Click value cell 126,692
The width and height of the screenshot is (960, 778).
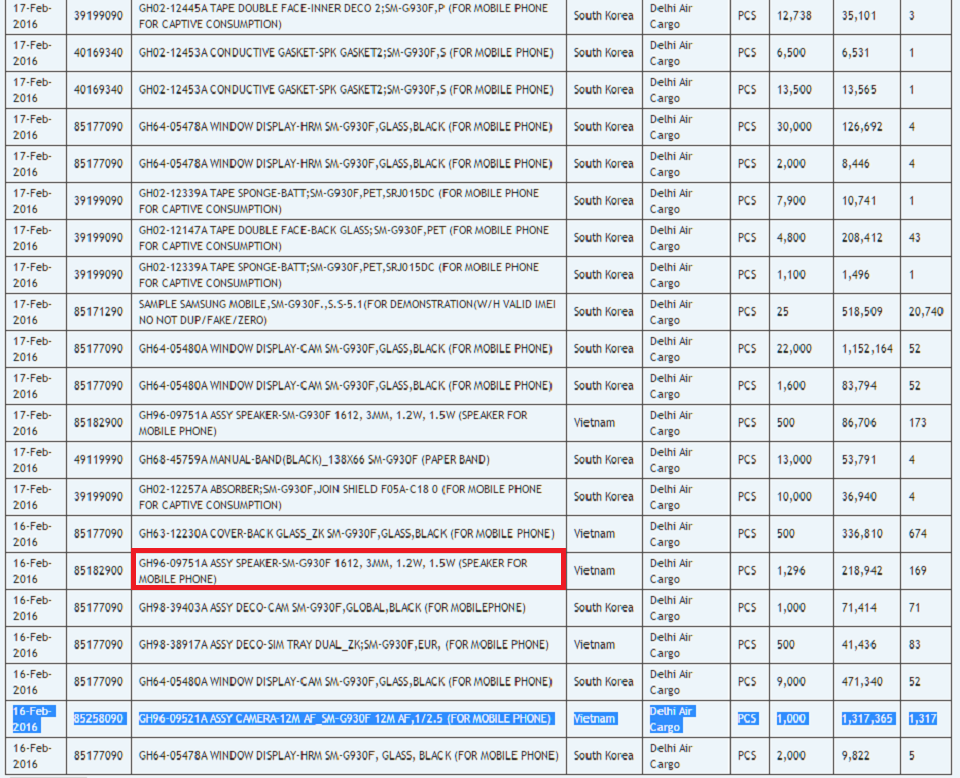866,127
